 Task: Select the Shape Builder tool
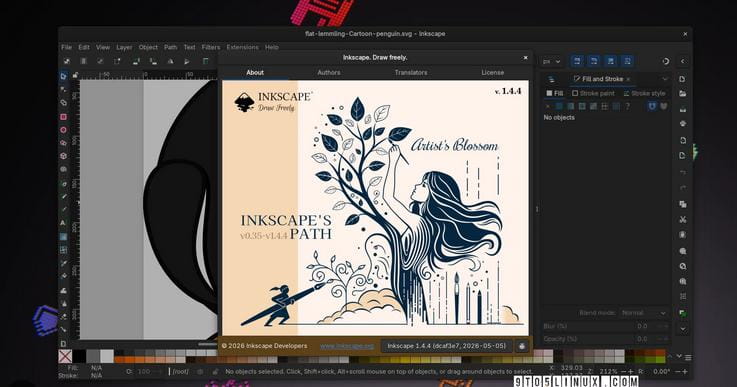click(63, 103)
